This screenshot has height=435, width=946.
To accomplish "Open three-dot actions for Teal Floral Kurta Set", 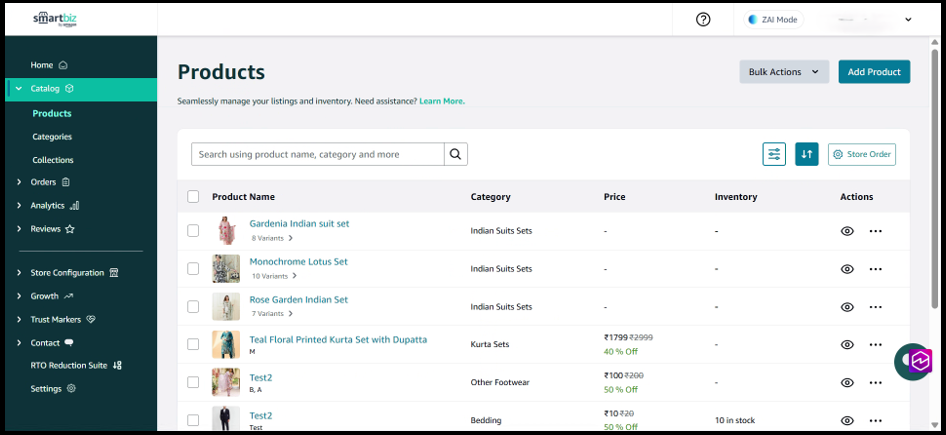I will click(x=876, y=345).
